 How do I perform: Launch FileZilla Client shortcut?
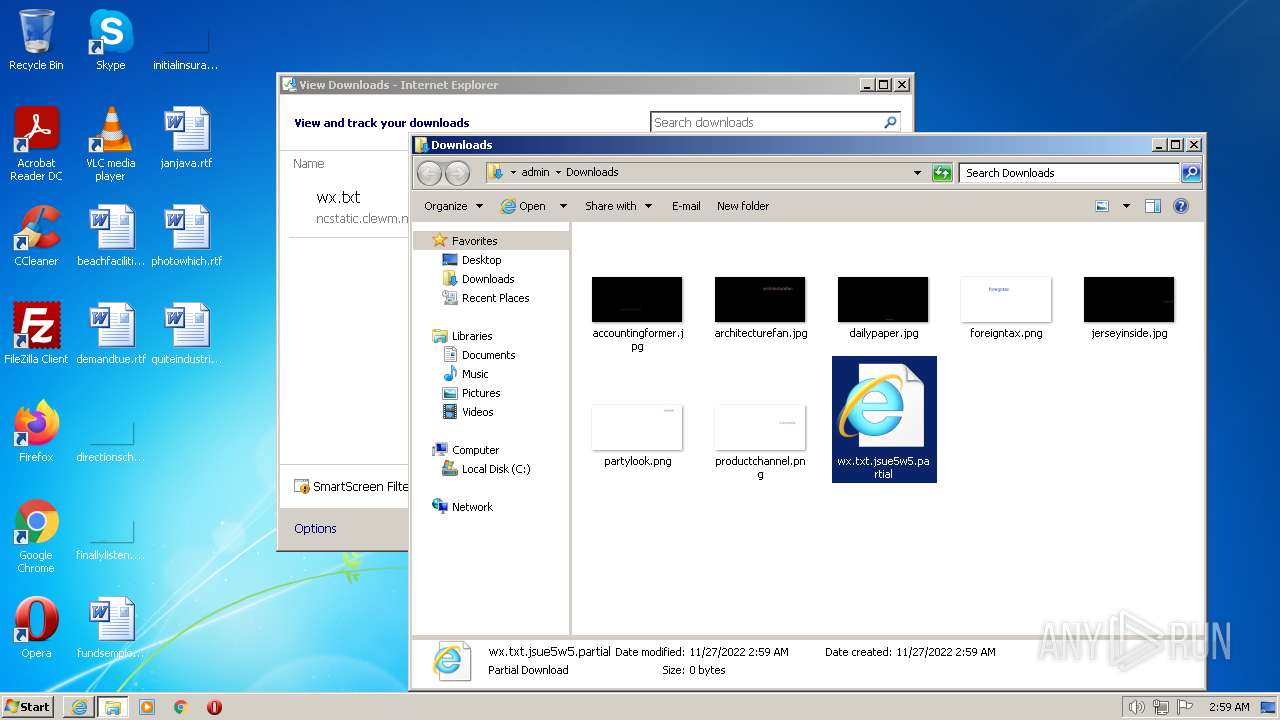click(x=36, y=334)
